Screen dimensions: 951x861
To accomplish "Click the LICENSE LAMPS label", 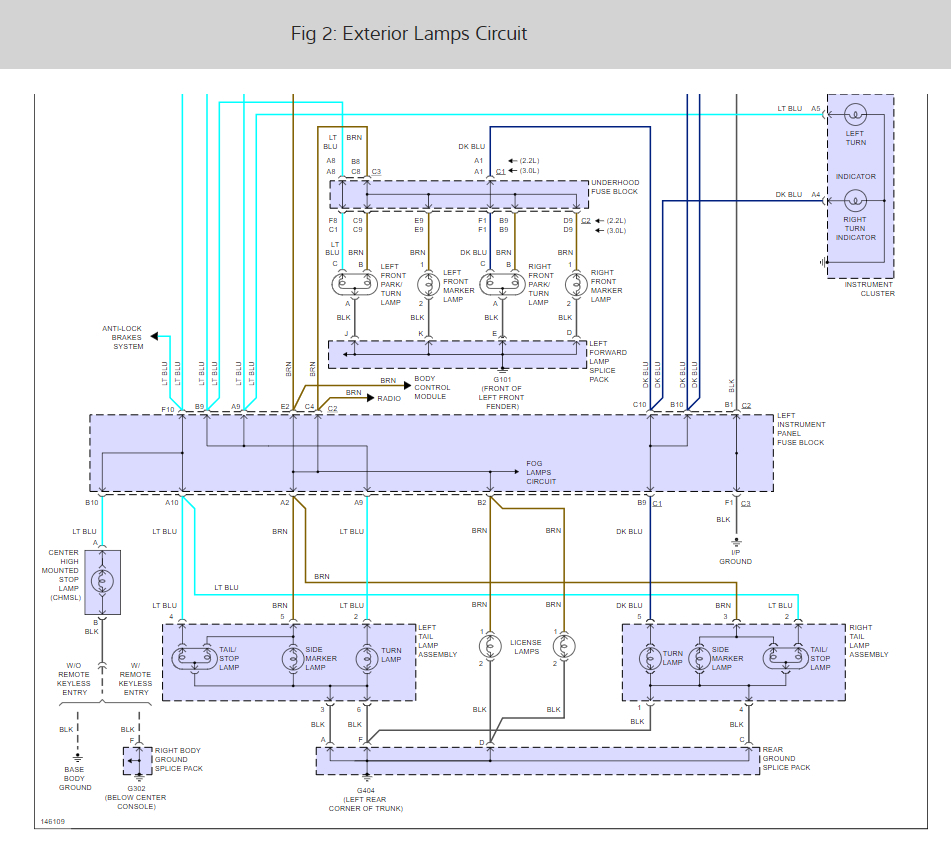I will [x=526, y=647].
